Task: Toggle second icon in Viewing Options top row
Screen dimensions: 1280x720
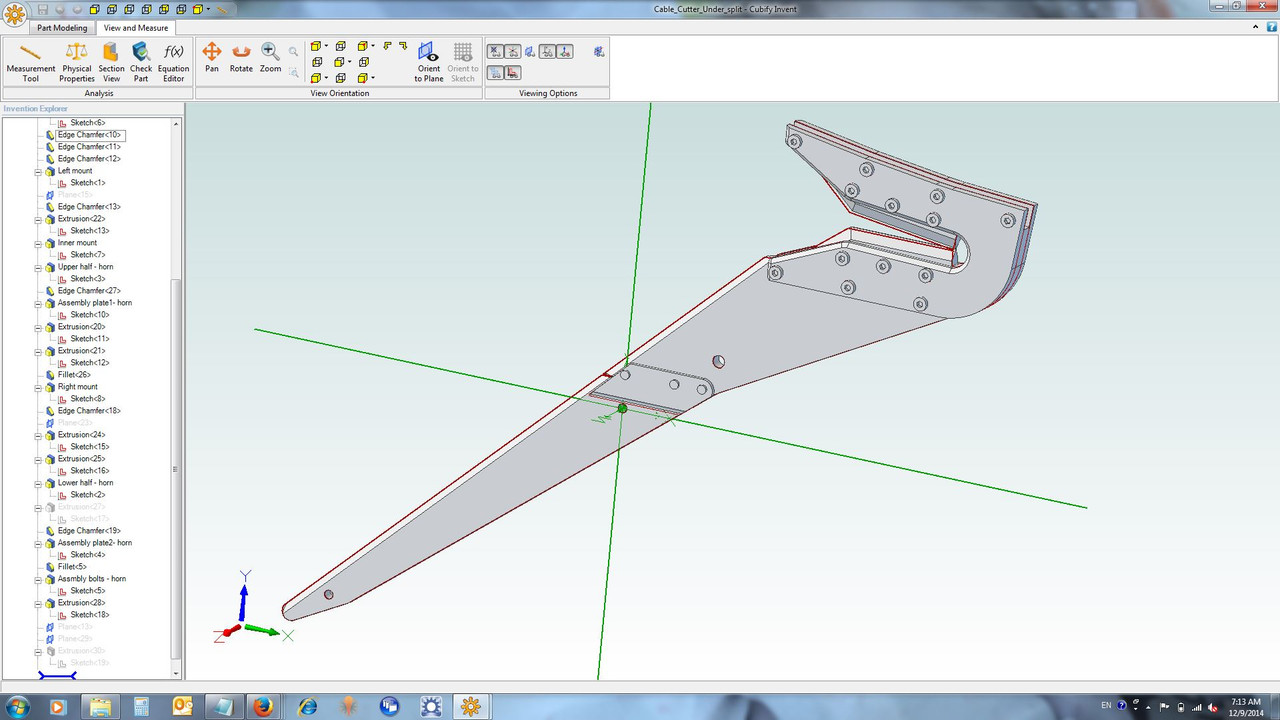Action: tap(512, 51)
